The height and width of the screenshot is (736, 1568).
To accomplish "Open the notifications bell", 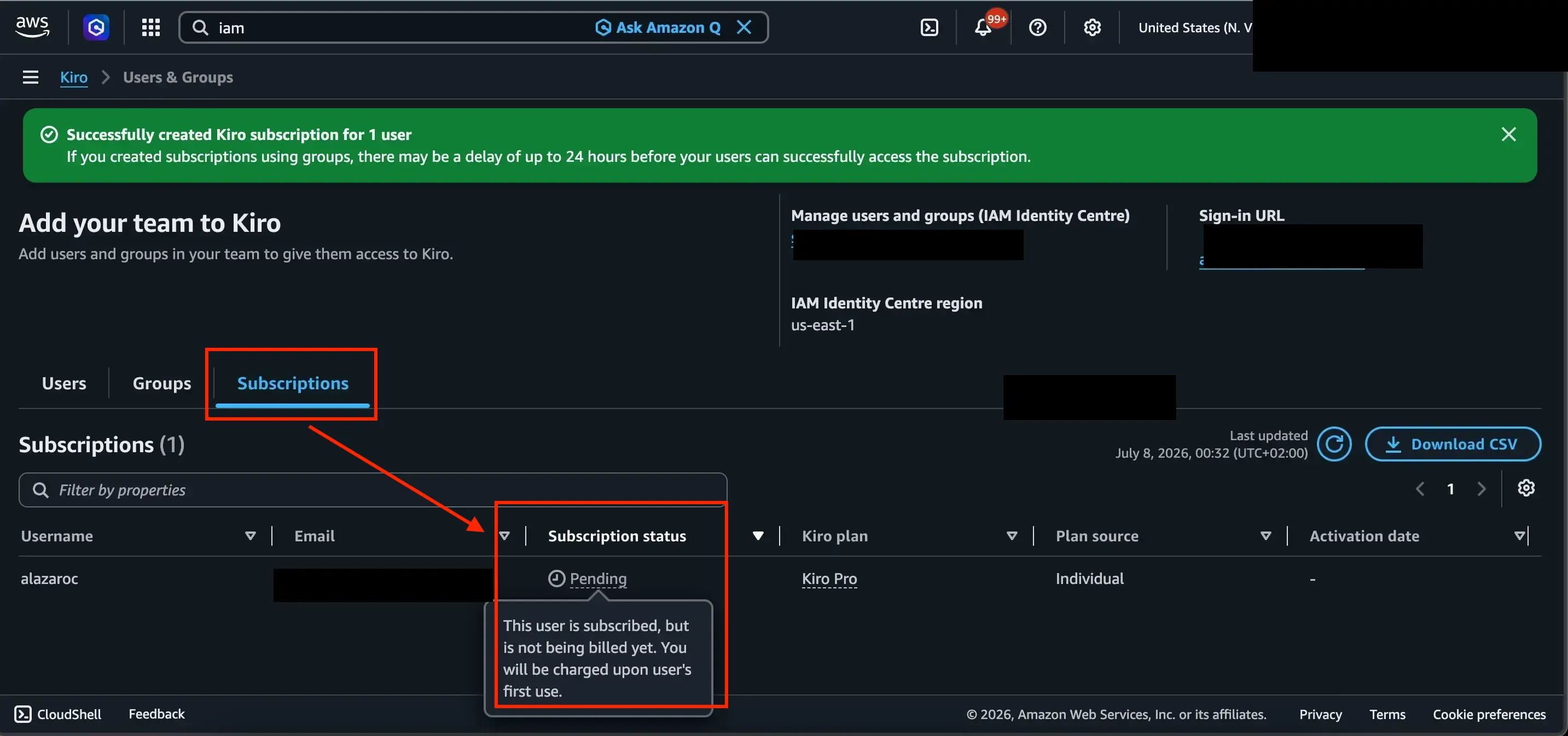I will (x=984, y=27).
